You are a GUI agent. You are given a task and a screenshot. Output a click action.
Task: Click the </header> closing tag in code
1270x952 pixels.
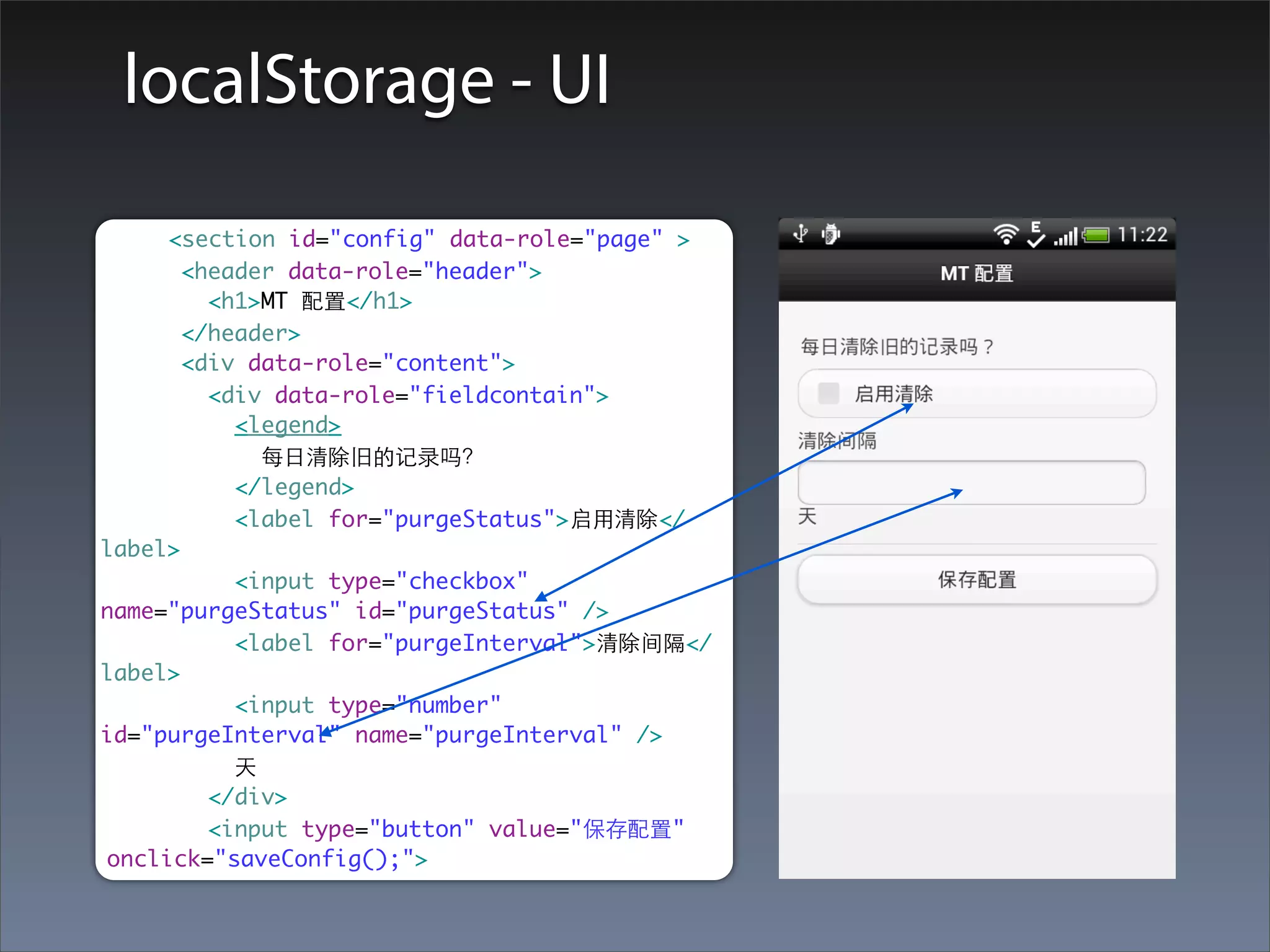241,333
